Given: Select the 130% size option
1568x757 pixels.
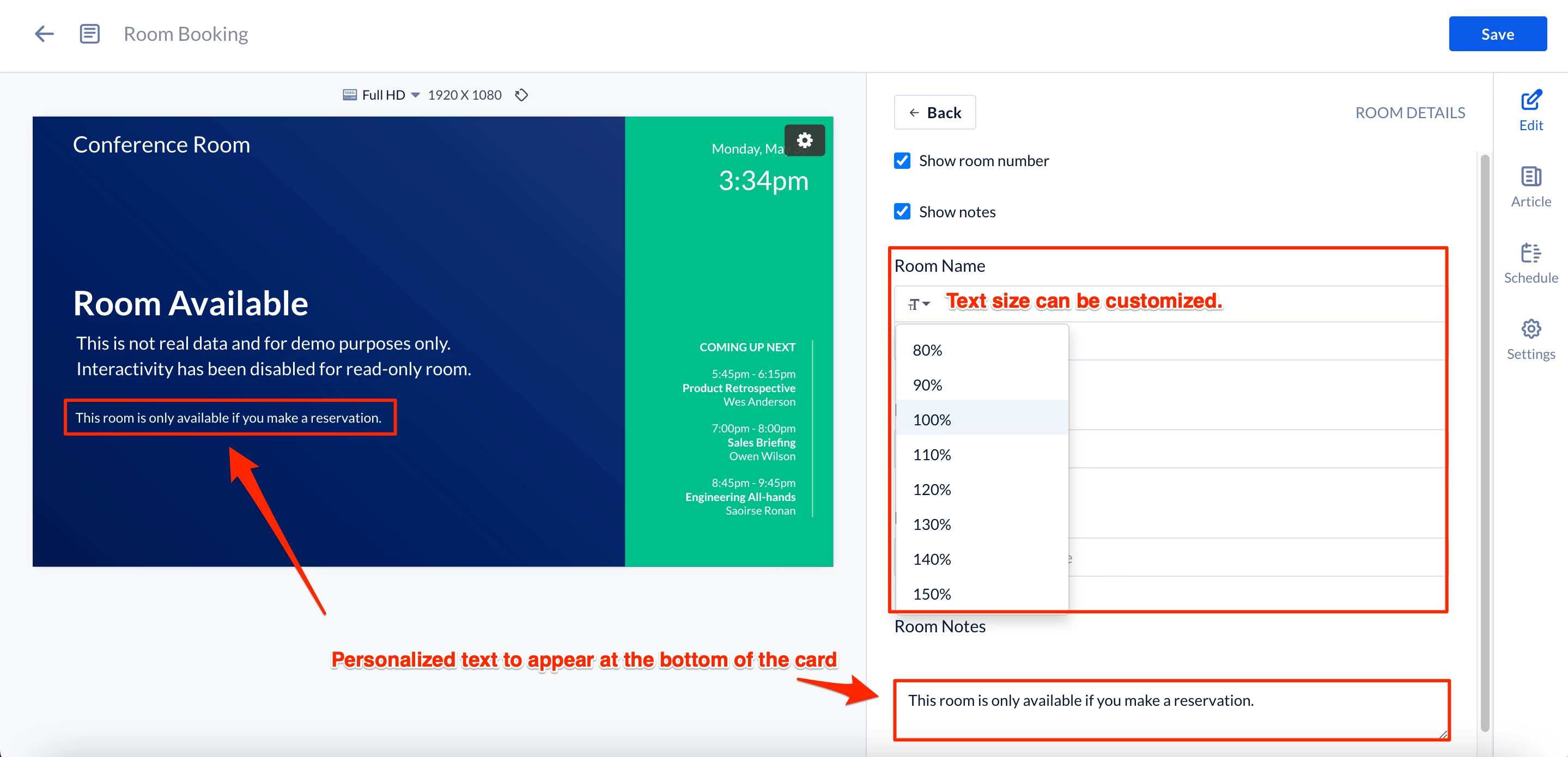Looking at the screenshot, I should tap(982, 524).
